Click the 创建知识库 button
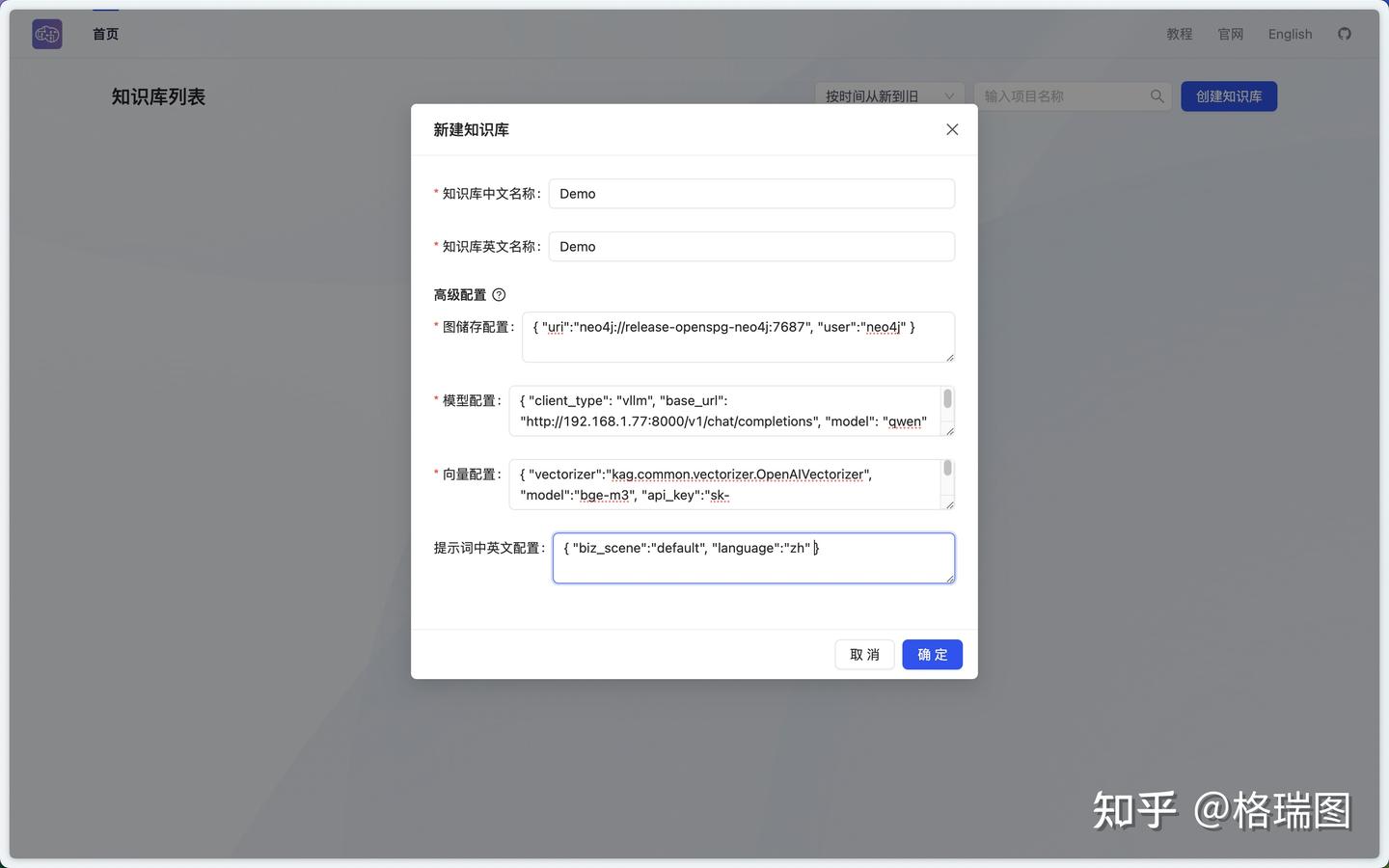This screenshot has width=1389, height=868. pyautogui.click(x=1229, y=96)
